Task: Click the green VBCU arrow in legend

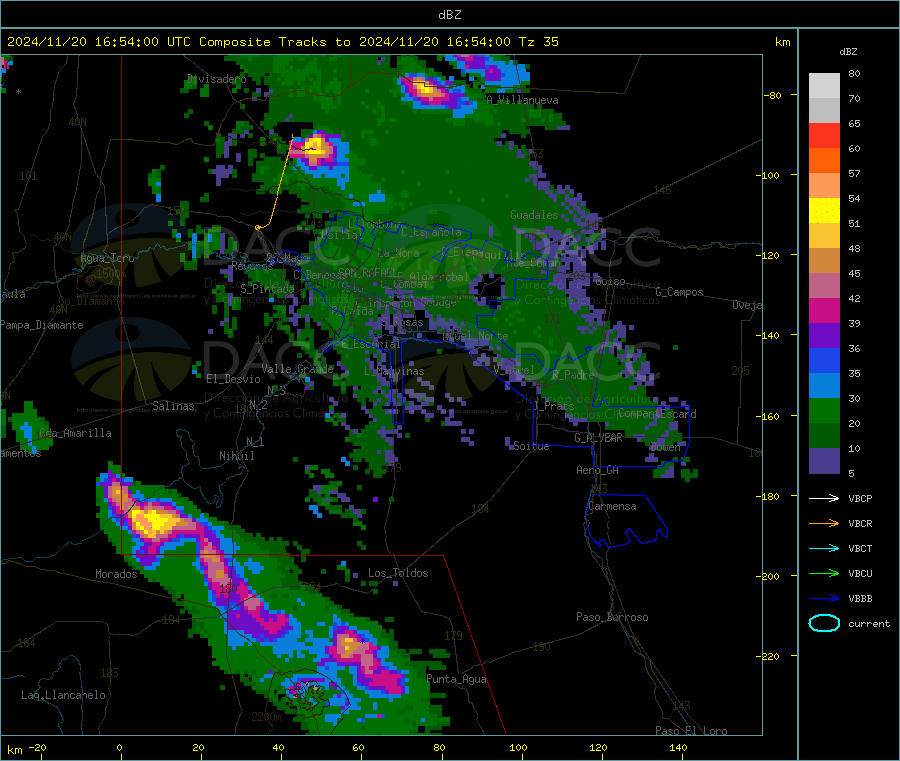Action: tap(824, 573)
